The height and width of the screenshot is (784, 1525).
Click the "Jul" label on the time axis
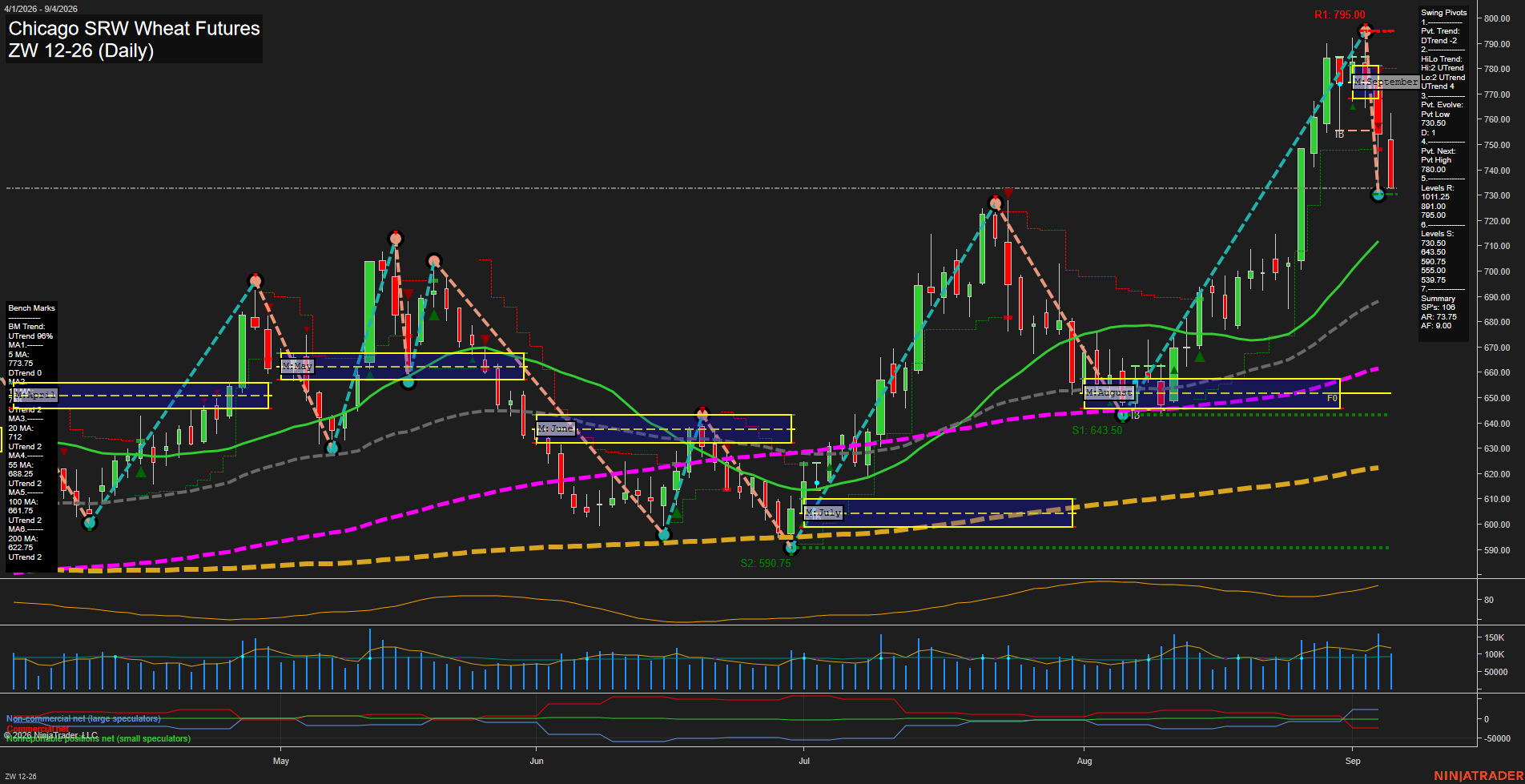804,761
